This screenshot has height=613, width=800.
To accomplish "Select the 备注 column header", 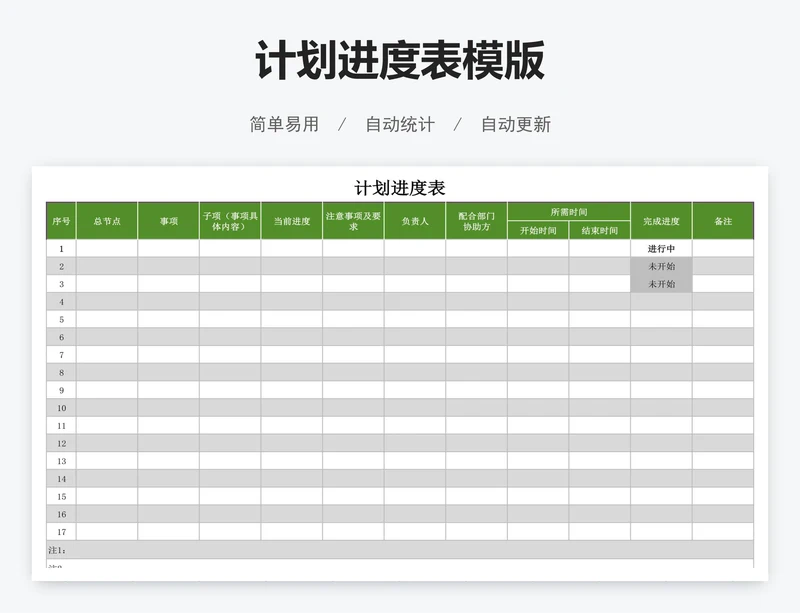I will [723, 221].
